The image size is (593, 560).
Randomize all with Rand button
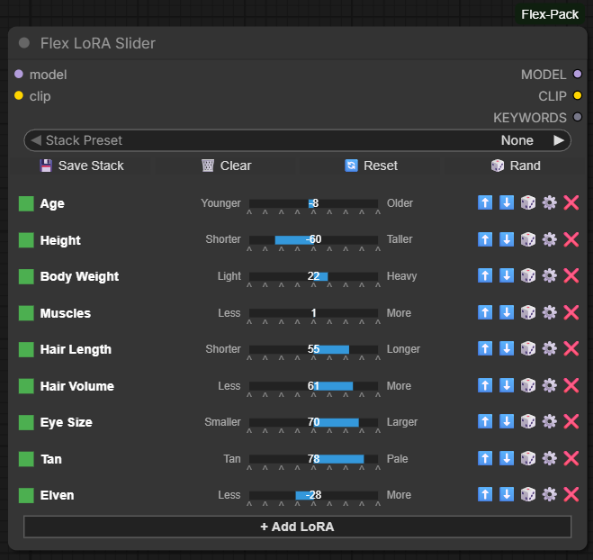(515, 166)
